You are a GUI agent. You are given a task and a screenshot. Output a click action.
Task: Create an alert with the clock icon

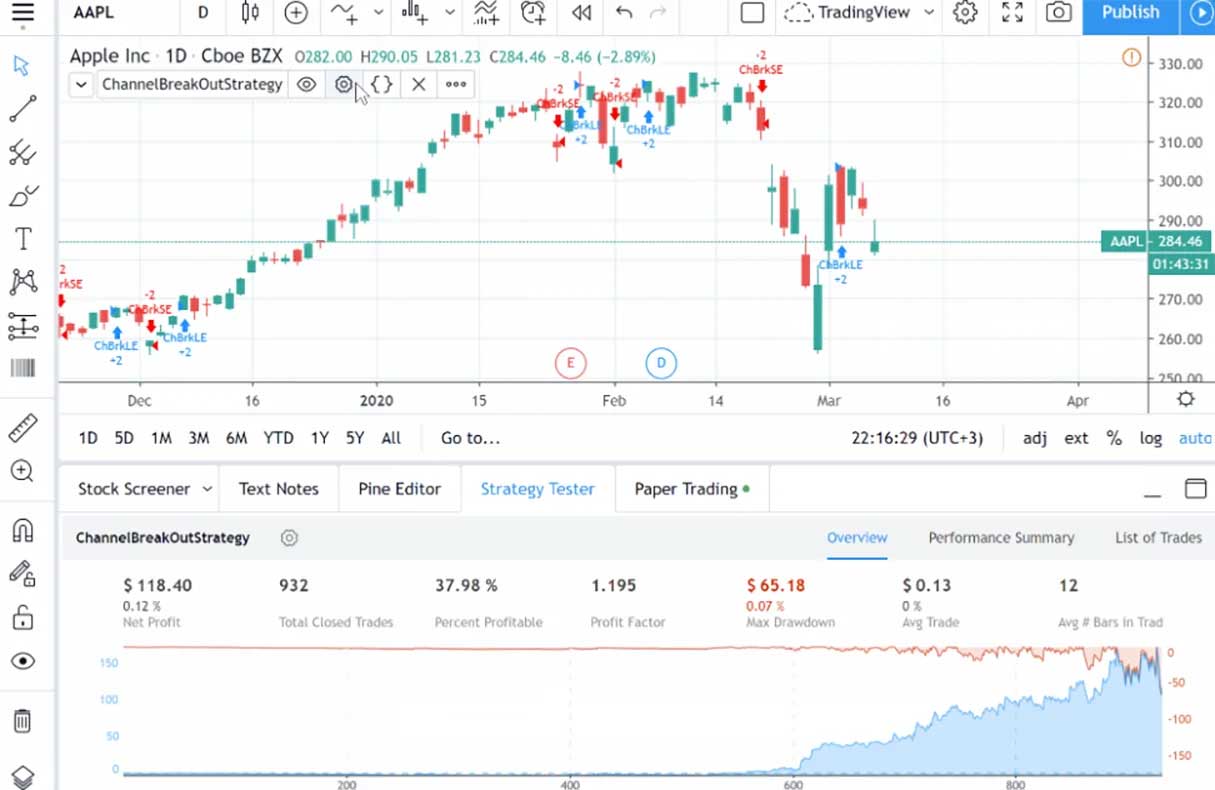pyautogui.click(x=534, y=13)
